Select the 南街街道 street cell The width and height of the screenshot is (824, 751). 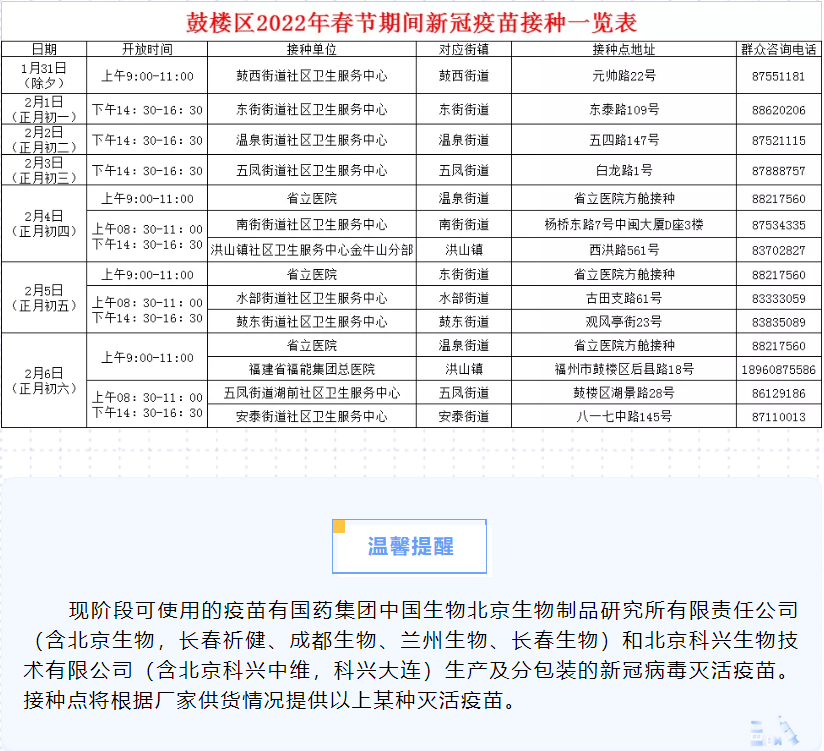tap(464, 224)
